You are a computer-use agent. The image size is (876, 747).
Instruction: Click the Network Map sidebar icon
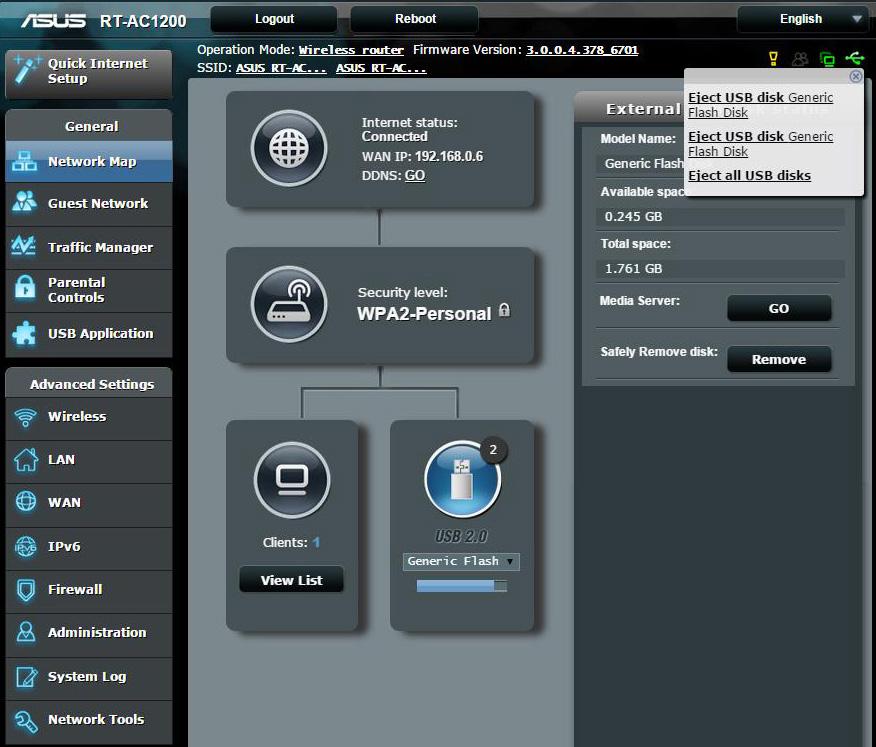25,161
